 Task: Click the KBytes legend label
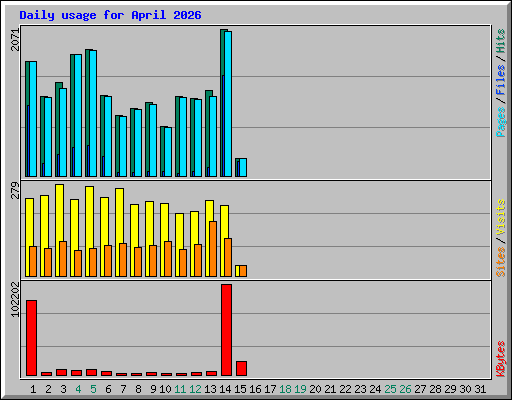pyautogui.click(x=501, y=359)
